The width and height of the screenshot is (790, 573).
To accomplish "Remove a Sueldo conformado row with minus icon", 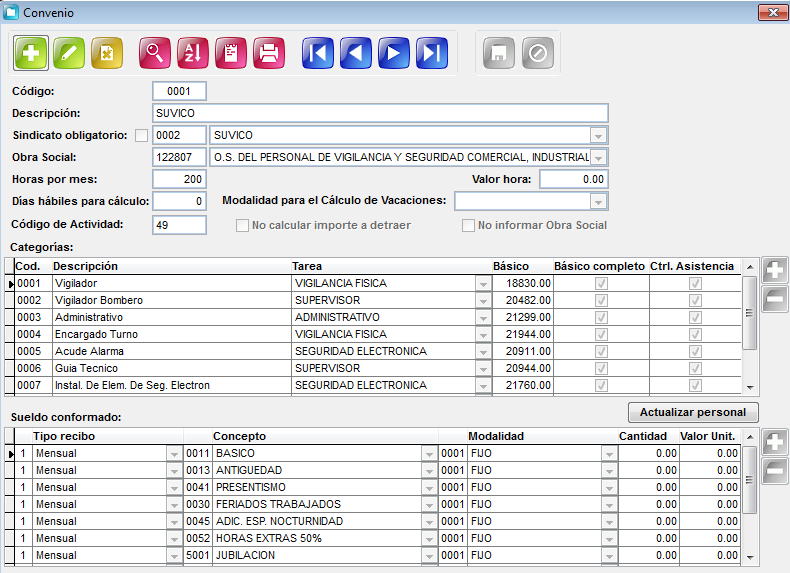I will pyautogui.click(x=774, y=471).
